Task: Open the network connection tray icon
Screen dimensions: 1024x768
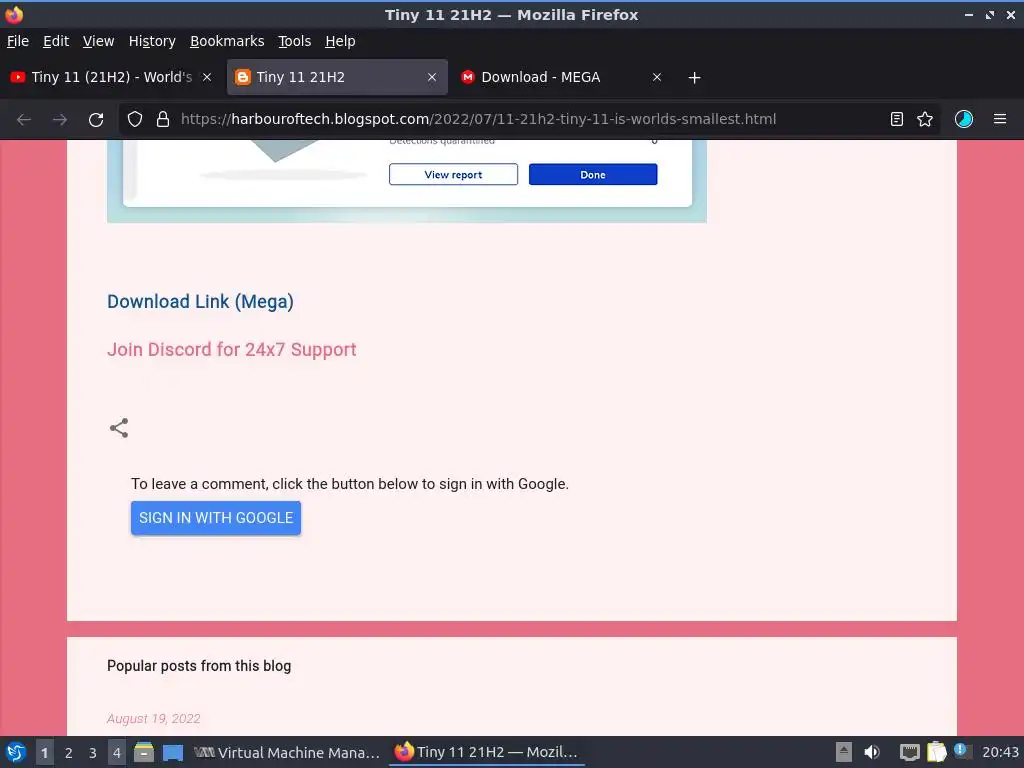Action: click(910, 752)
